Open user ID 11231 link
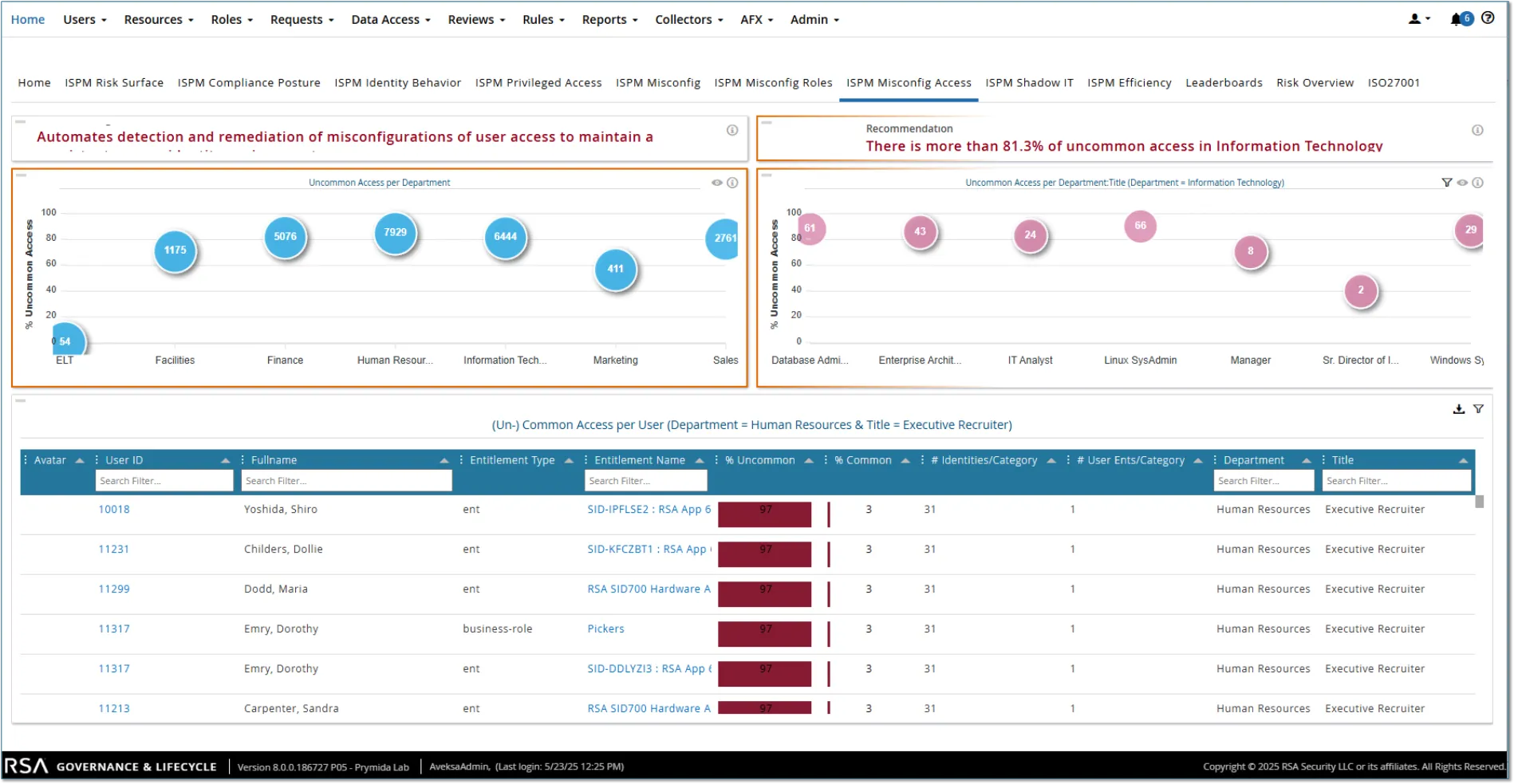The image size is (1514, 784). point(114,550)
